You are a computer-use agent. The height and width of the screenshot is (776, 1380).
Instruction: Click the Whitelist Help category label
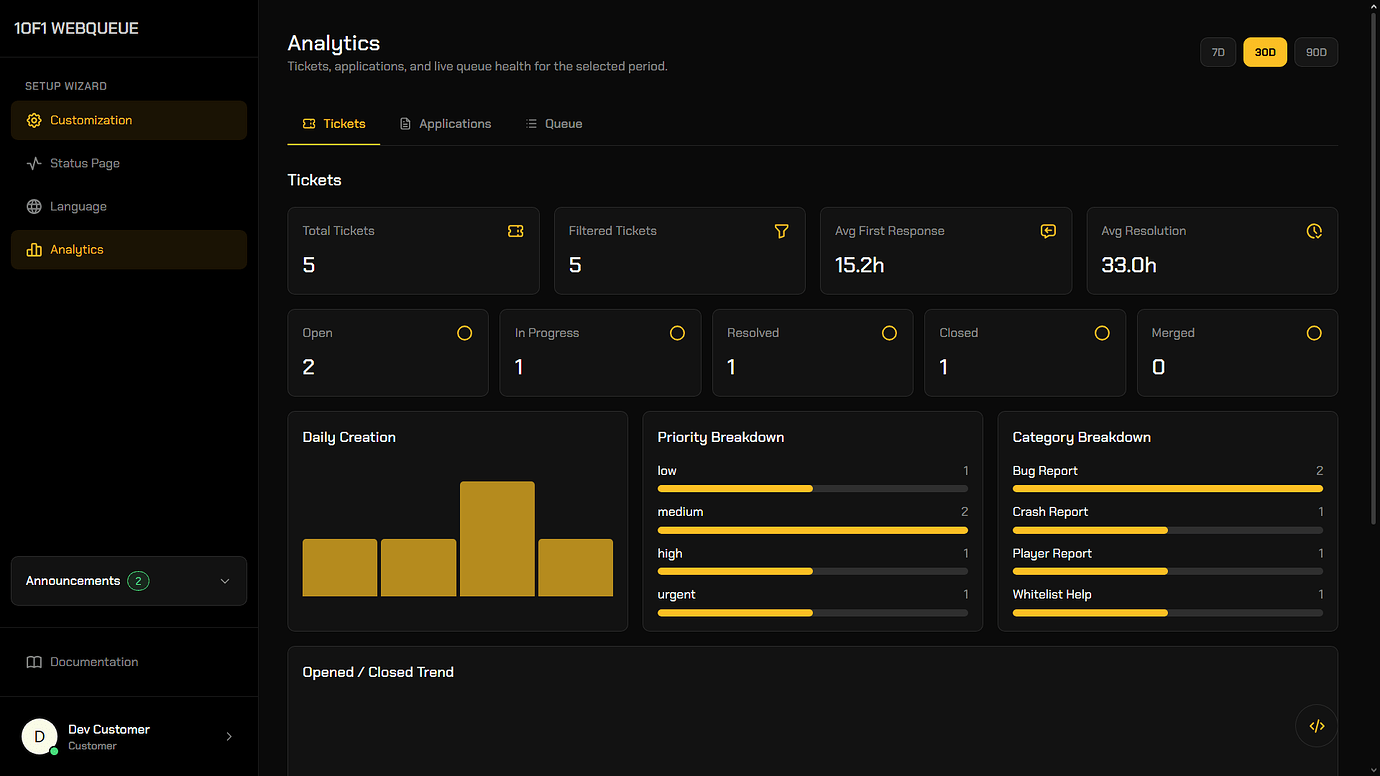(x=1052, y=595)
